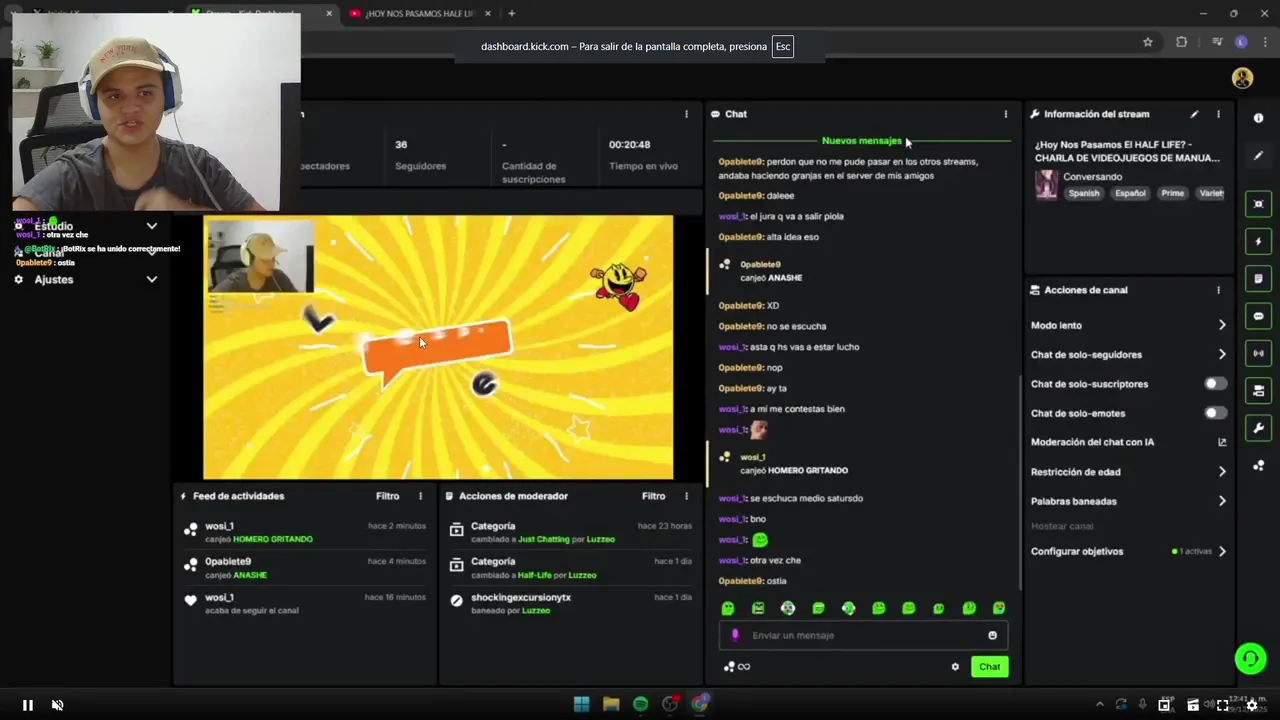Click the Español stream tag
The height and width of the screenshot is (720, 1280).
click(x=1130, y=193)
